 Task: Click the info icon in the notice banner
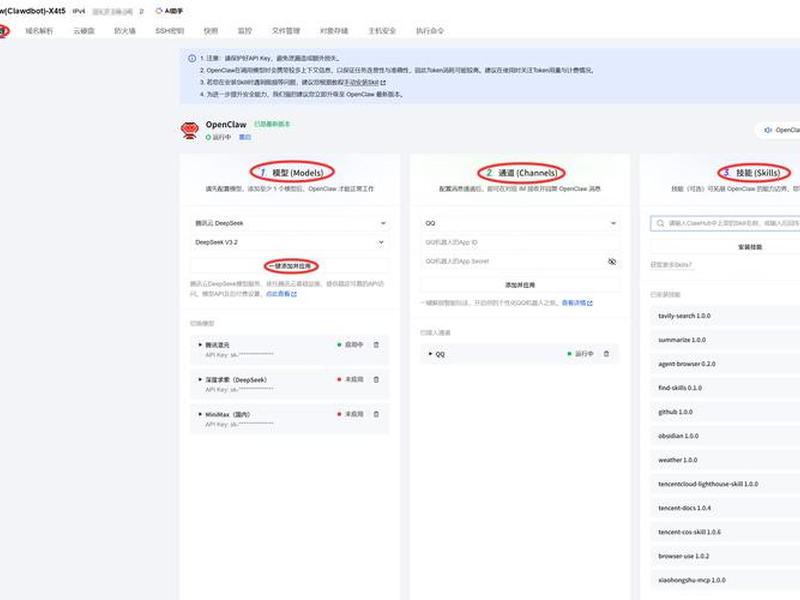[x=192, y=58]
